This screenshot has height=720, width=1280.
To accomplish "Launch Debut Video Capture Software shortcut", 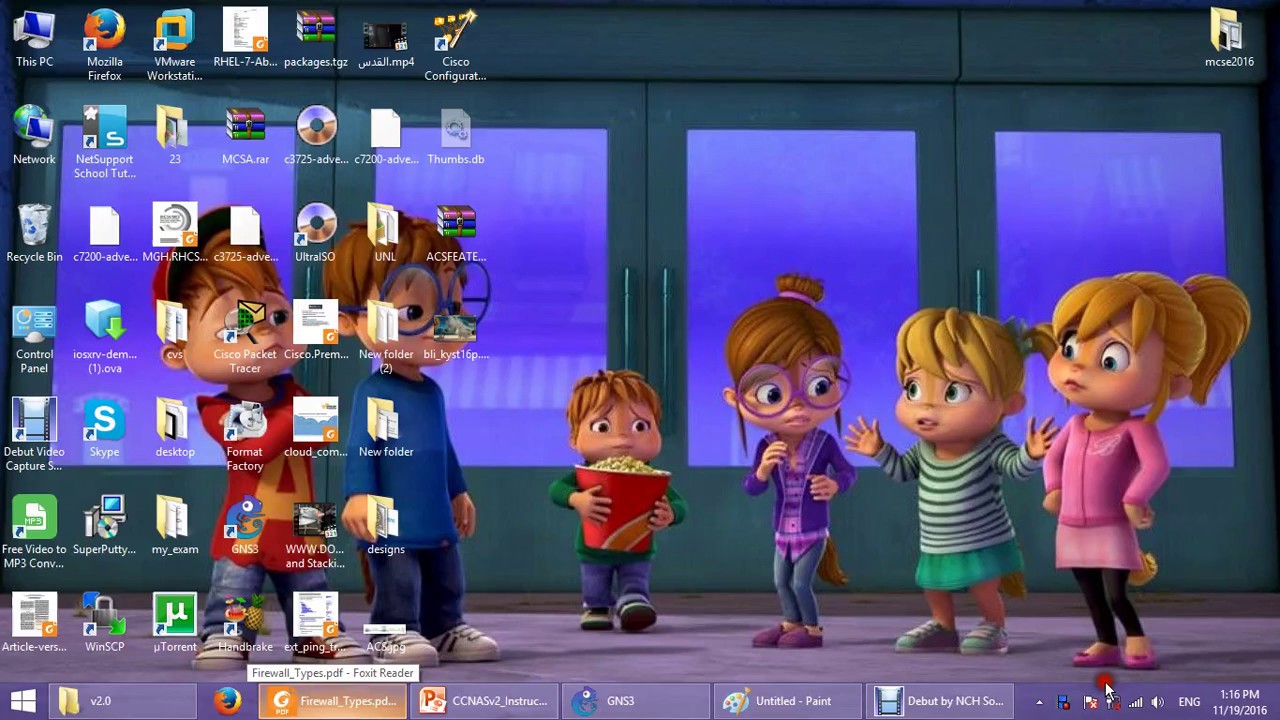I will 34,436.
